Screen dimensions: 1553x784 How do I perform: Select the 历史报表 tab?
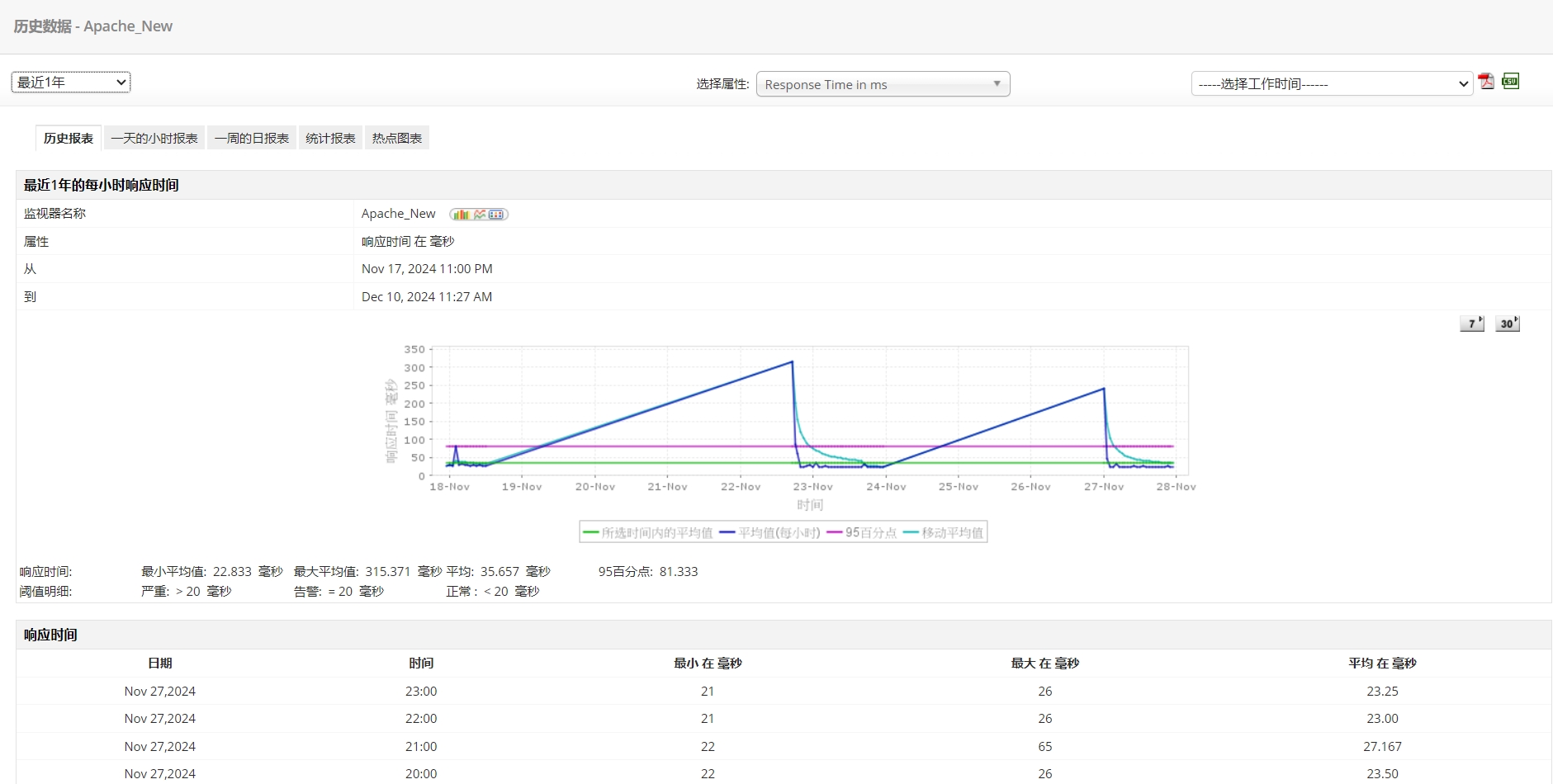tap(69, 139)
